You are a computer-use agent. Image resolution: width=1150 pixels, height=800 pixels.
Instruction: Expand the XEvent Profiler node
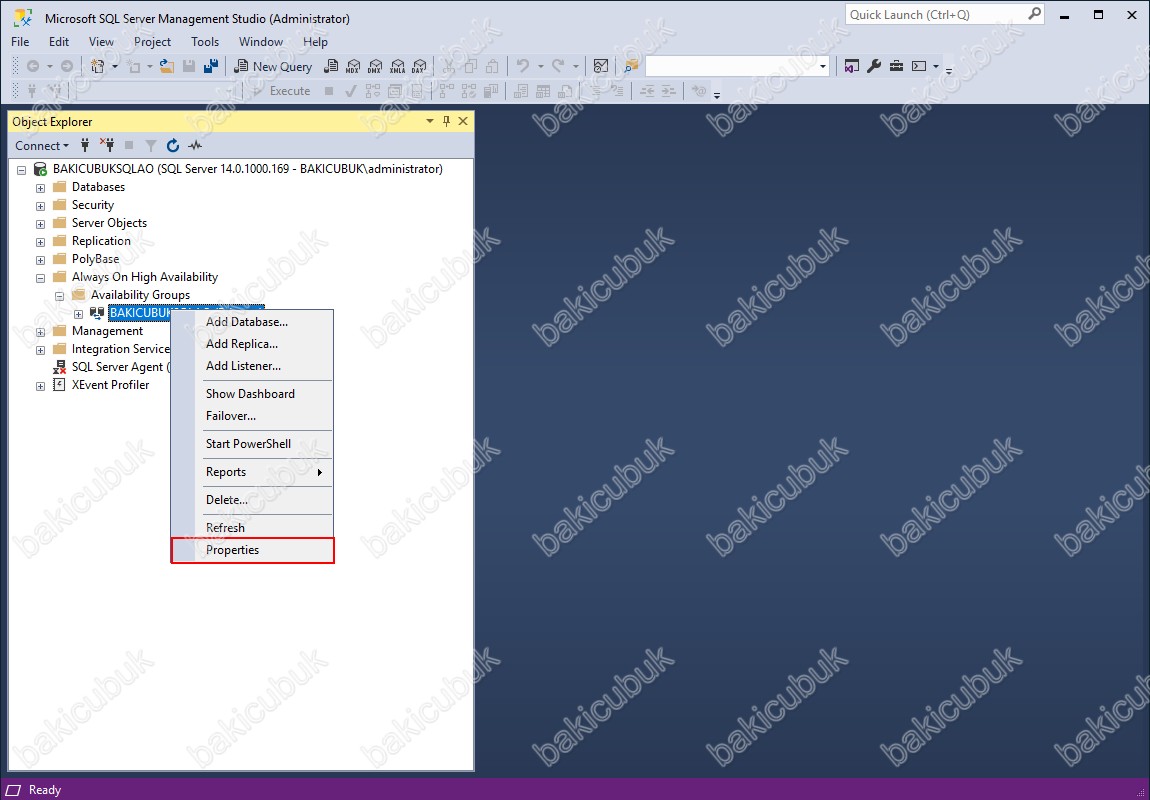(x=40, y=386)
